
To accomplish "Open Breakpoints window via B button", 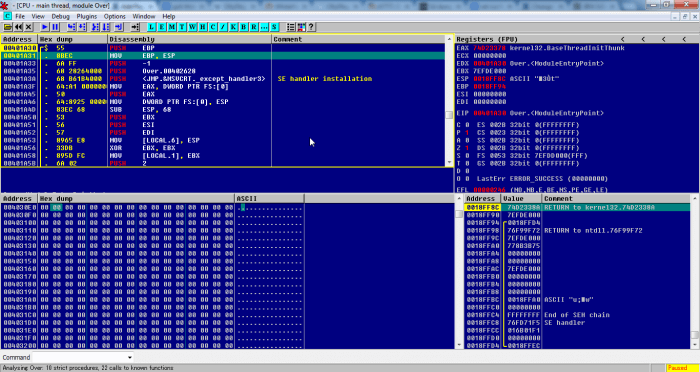I will point(243,27).
